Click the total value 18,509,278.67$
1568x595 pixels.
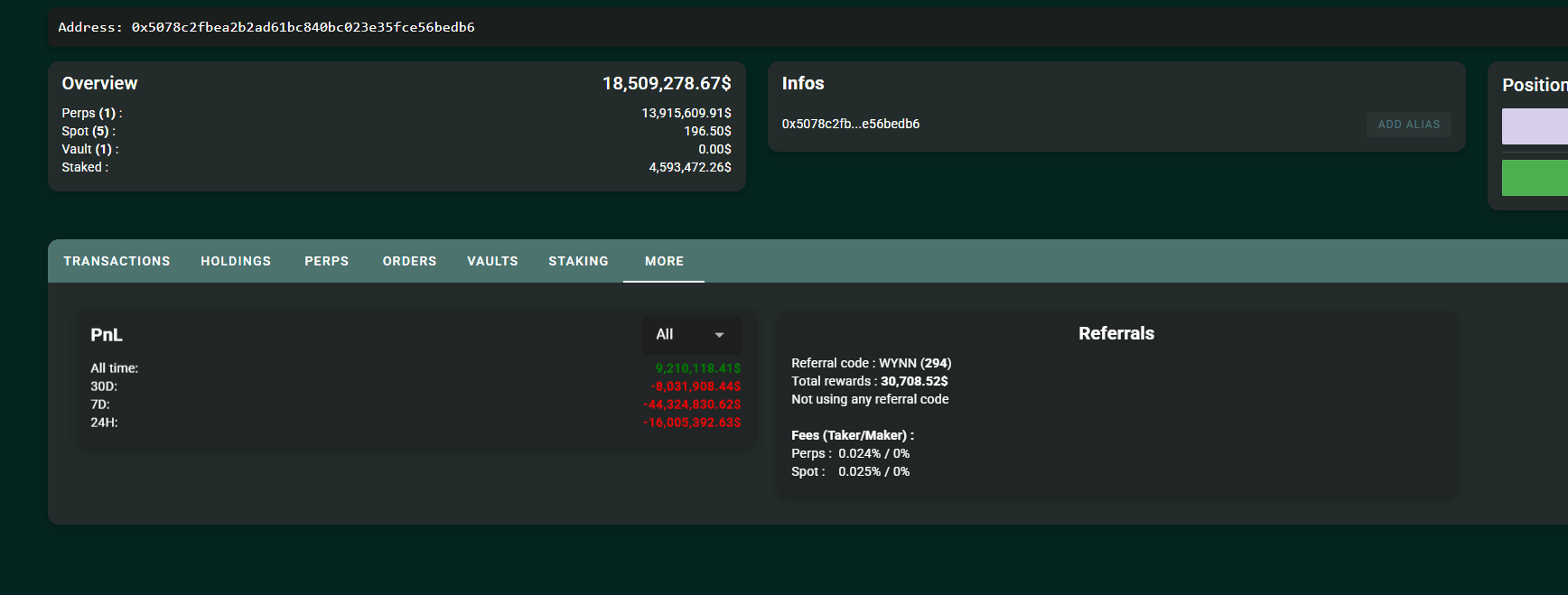667,83
